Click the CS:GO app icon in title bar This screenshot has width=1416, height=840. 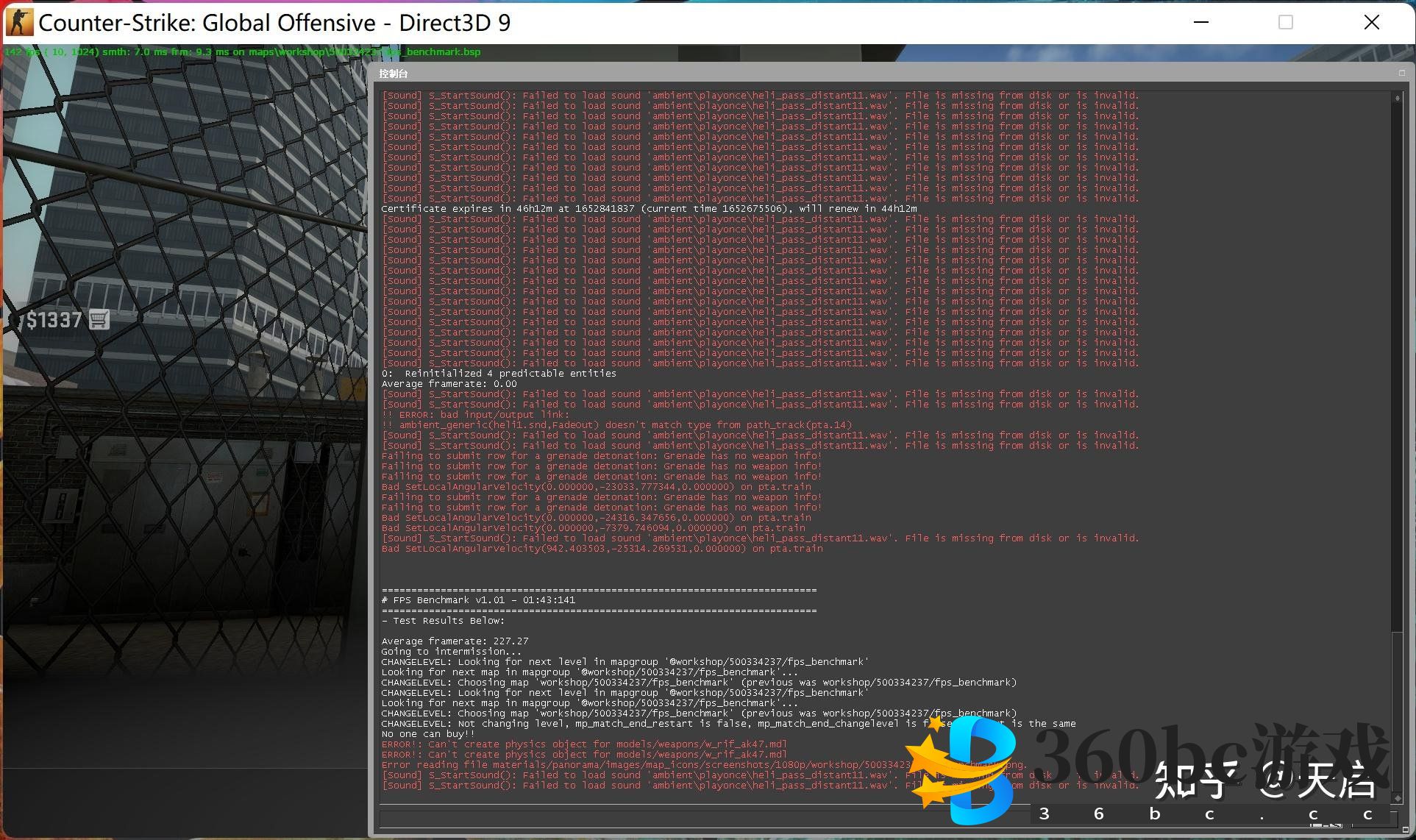[19, 22]
